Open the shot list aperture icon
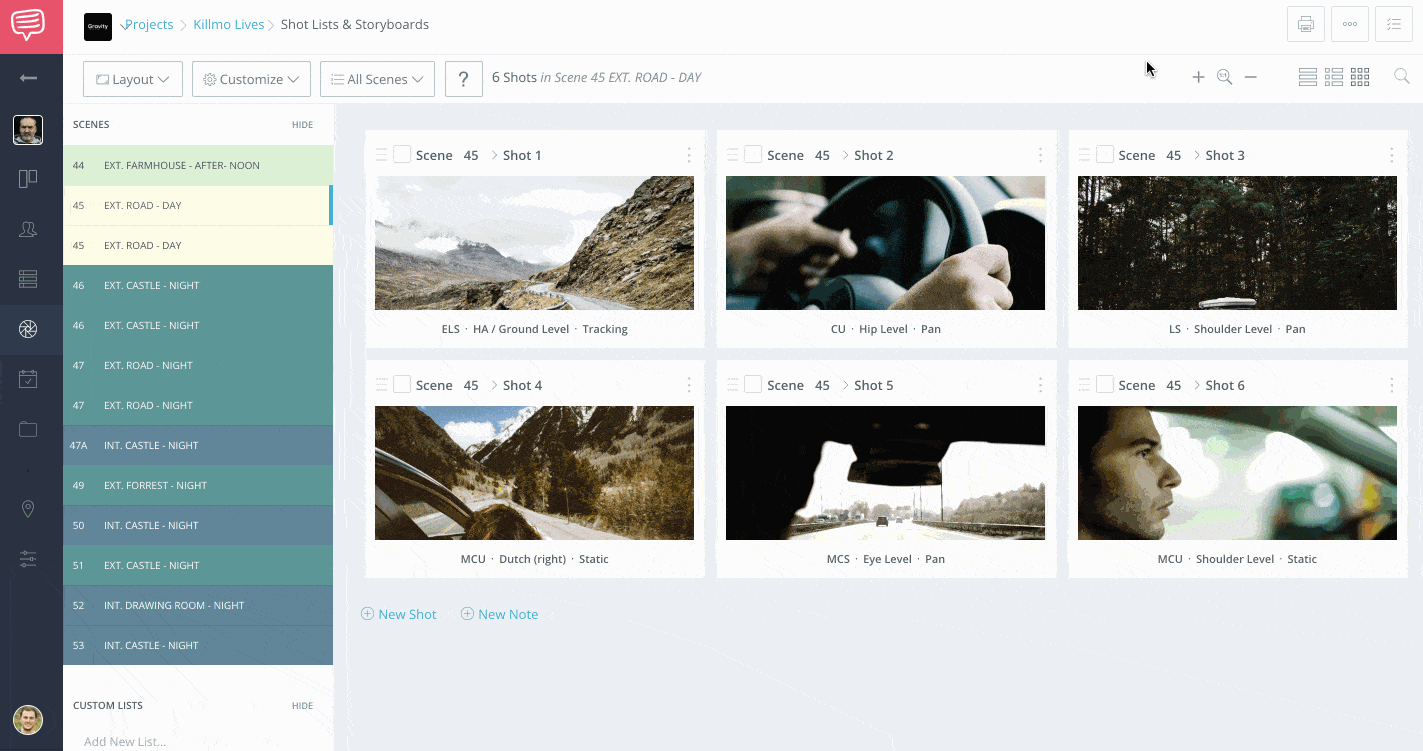This screenshot has width=1423, height=751. tap(28, 329)
